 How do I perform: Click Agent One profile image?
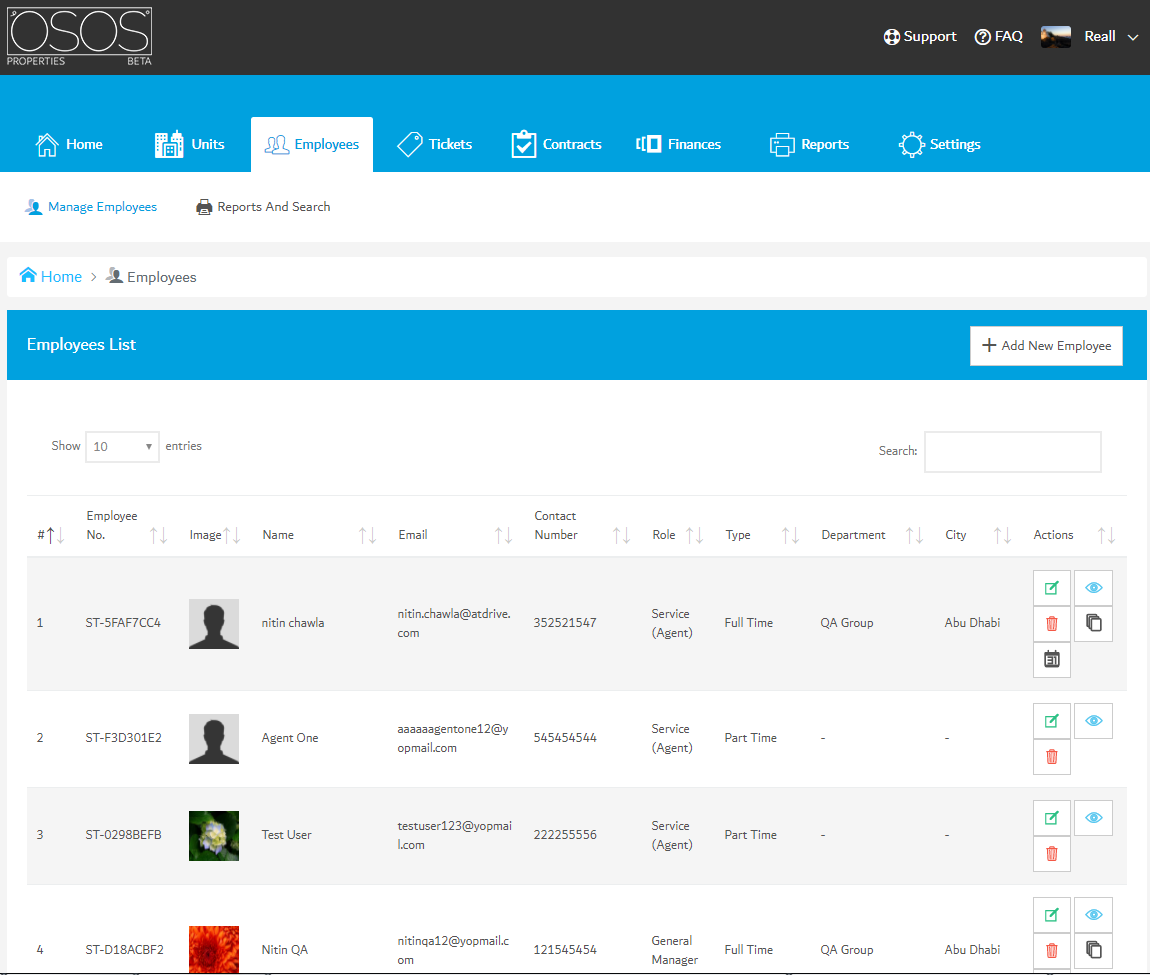coord(213,739)
